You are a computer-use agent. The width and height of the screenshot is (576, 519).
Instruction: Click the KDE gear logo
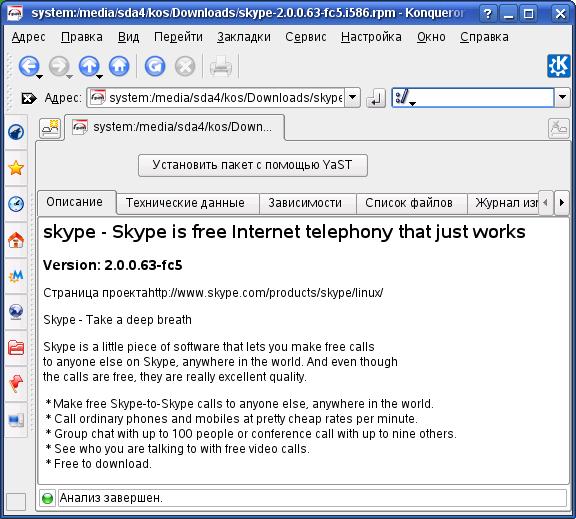click(x=559, y=66)
